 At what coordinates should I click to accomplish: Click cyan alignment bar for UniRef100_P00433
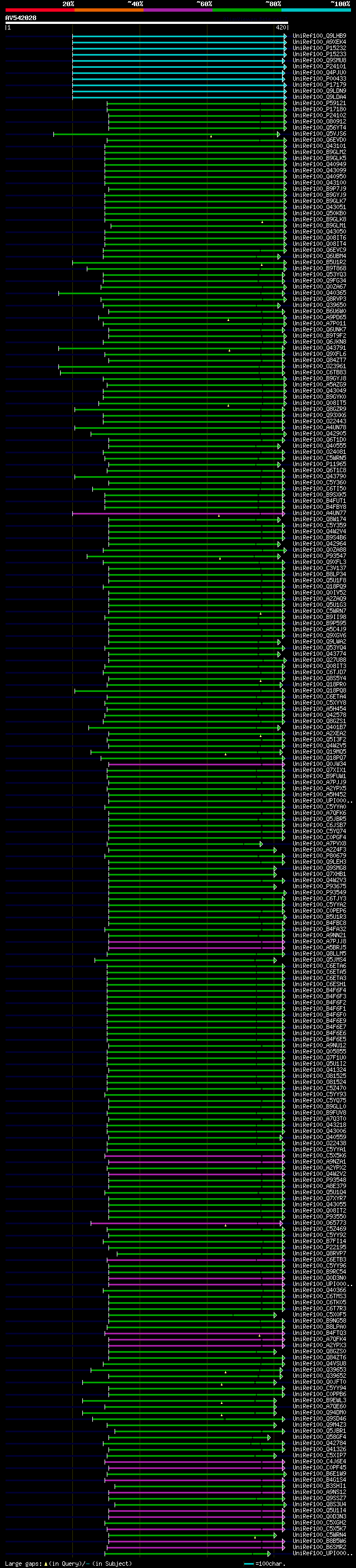point(179,79)
